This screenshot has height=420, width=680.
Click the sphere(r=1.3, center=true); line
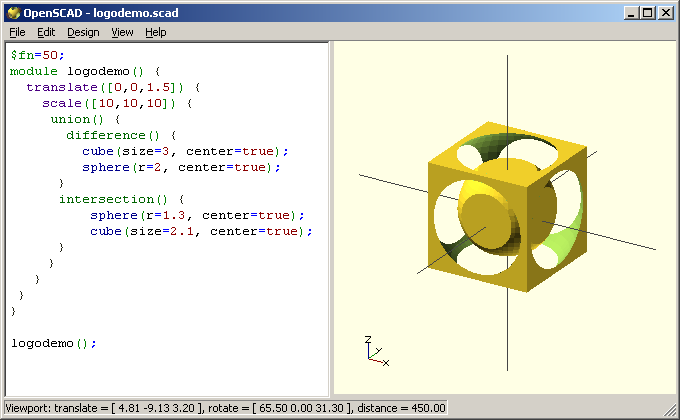click(197, 215)
